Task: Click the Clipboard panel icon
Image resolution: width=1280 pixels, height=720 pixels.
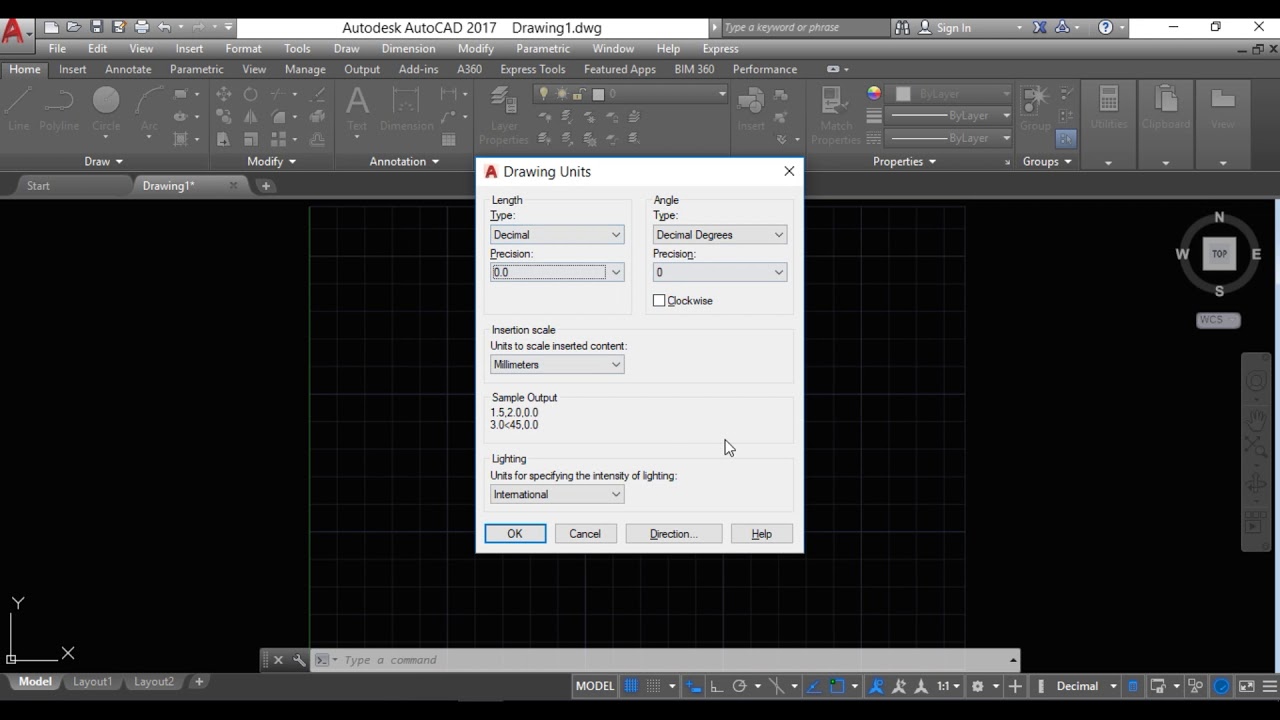Action: pos(1165,108)
